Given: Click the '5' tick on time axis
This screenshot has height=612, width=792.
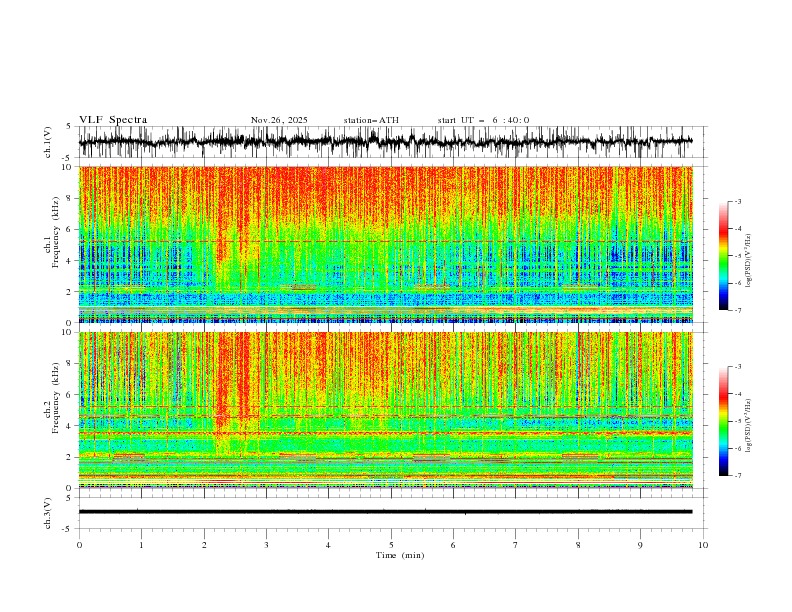Looking at the screenshot, I should [391, 545].
